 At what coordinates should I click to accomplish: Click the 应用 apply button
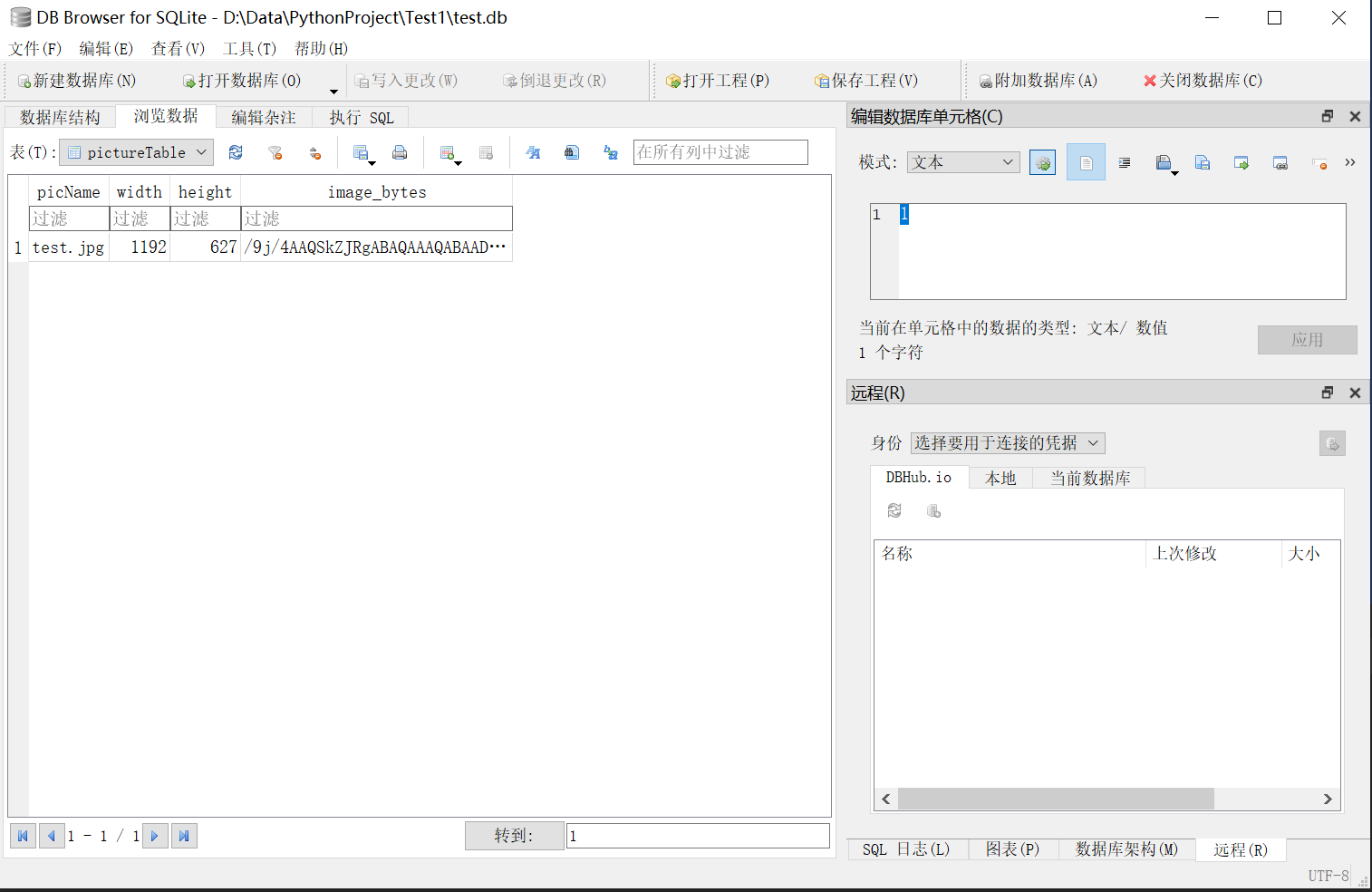coord(1308,340)
